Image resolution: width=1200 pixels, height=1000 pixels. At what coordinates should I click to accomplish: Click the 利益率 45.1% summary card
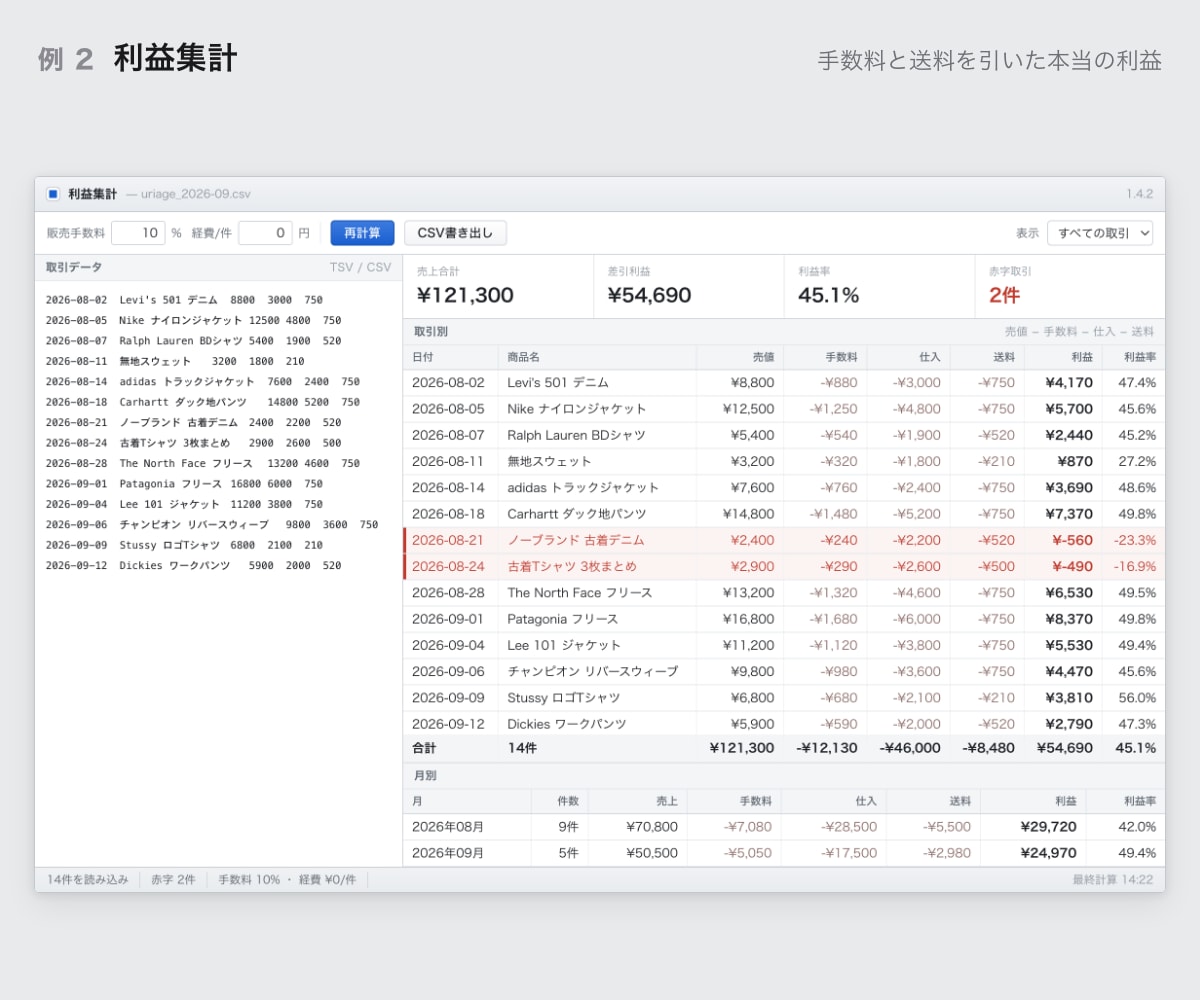[x=879, y=286]
